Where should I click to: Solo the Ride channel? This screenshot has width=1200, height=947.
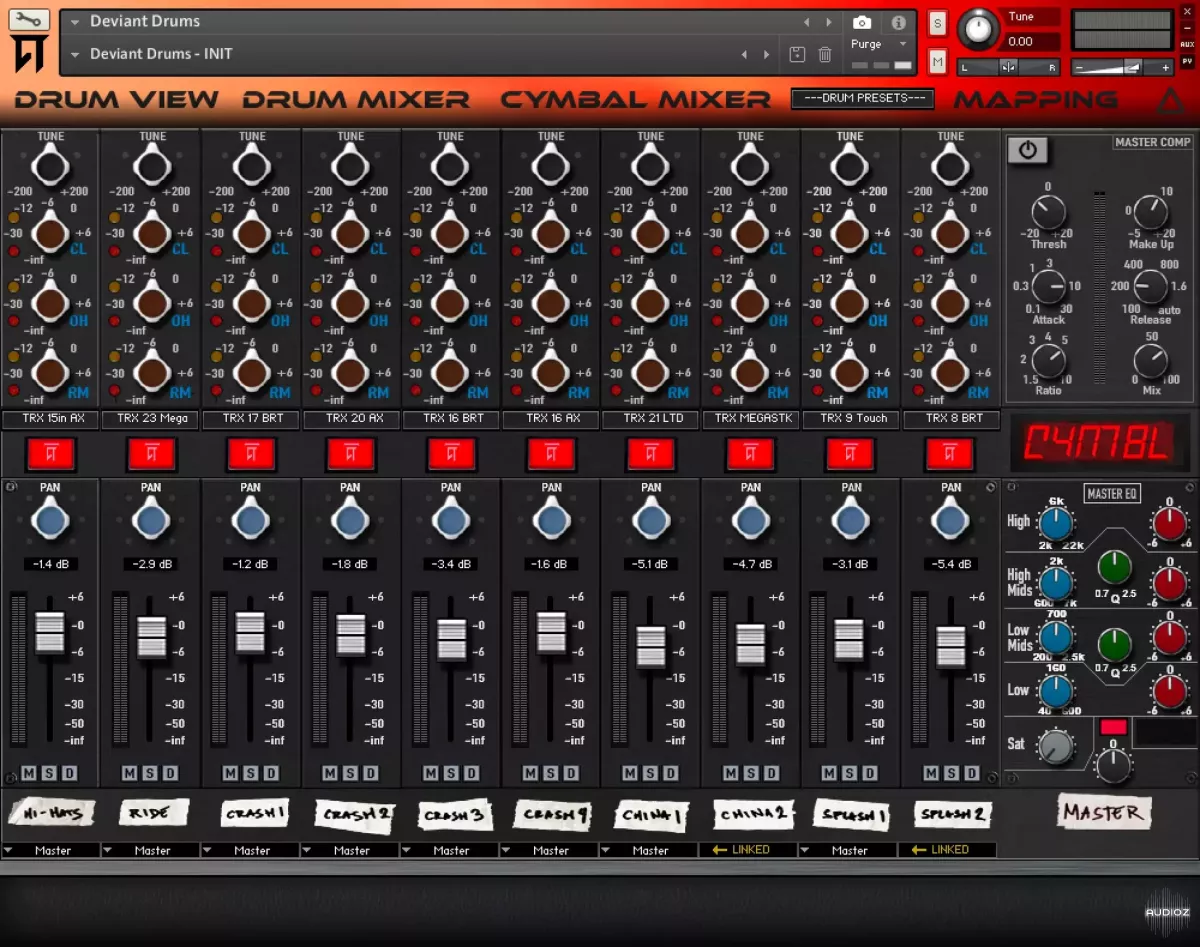(x=150, y=773)
